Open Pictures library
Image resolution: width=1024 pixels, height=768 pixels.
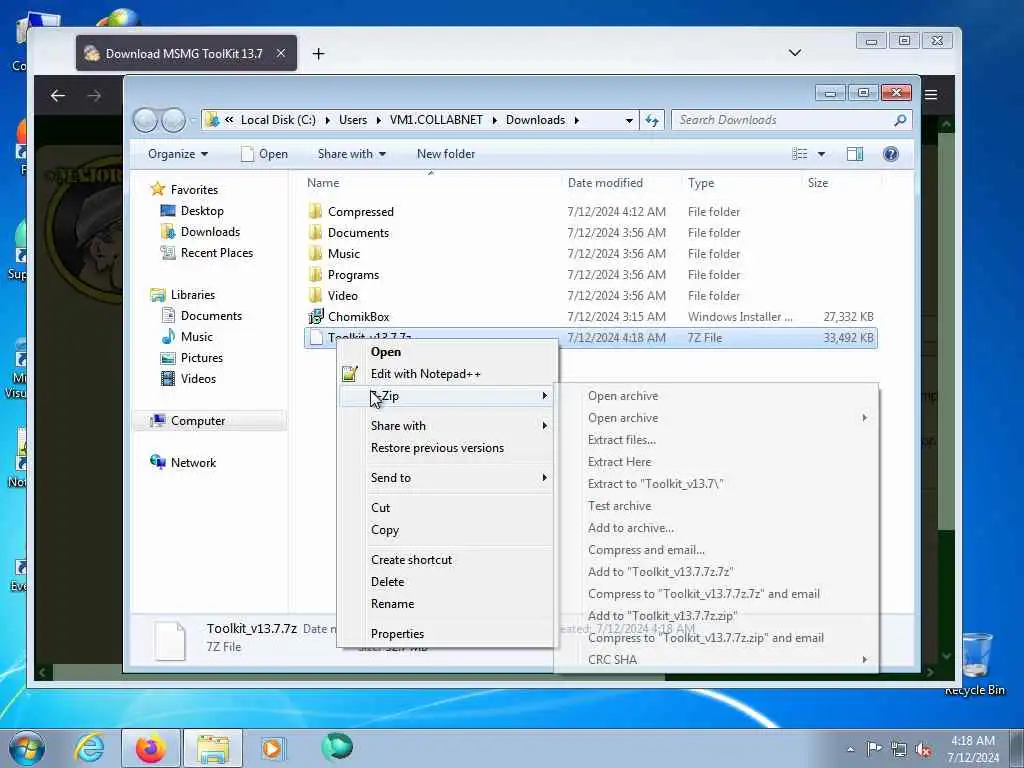(201, 358)
